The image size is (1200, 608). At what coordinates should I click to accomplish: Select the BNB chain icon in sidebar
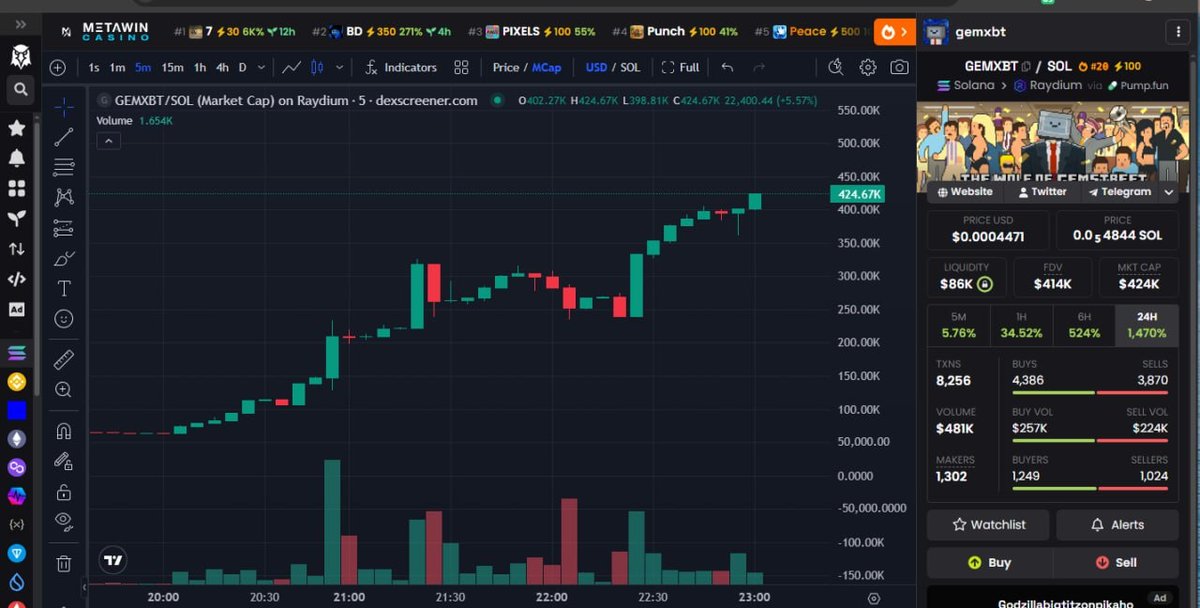point(17,381)
